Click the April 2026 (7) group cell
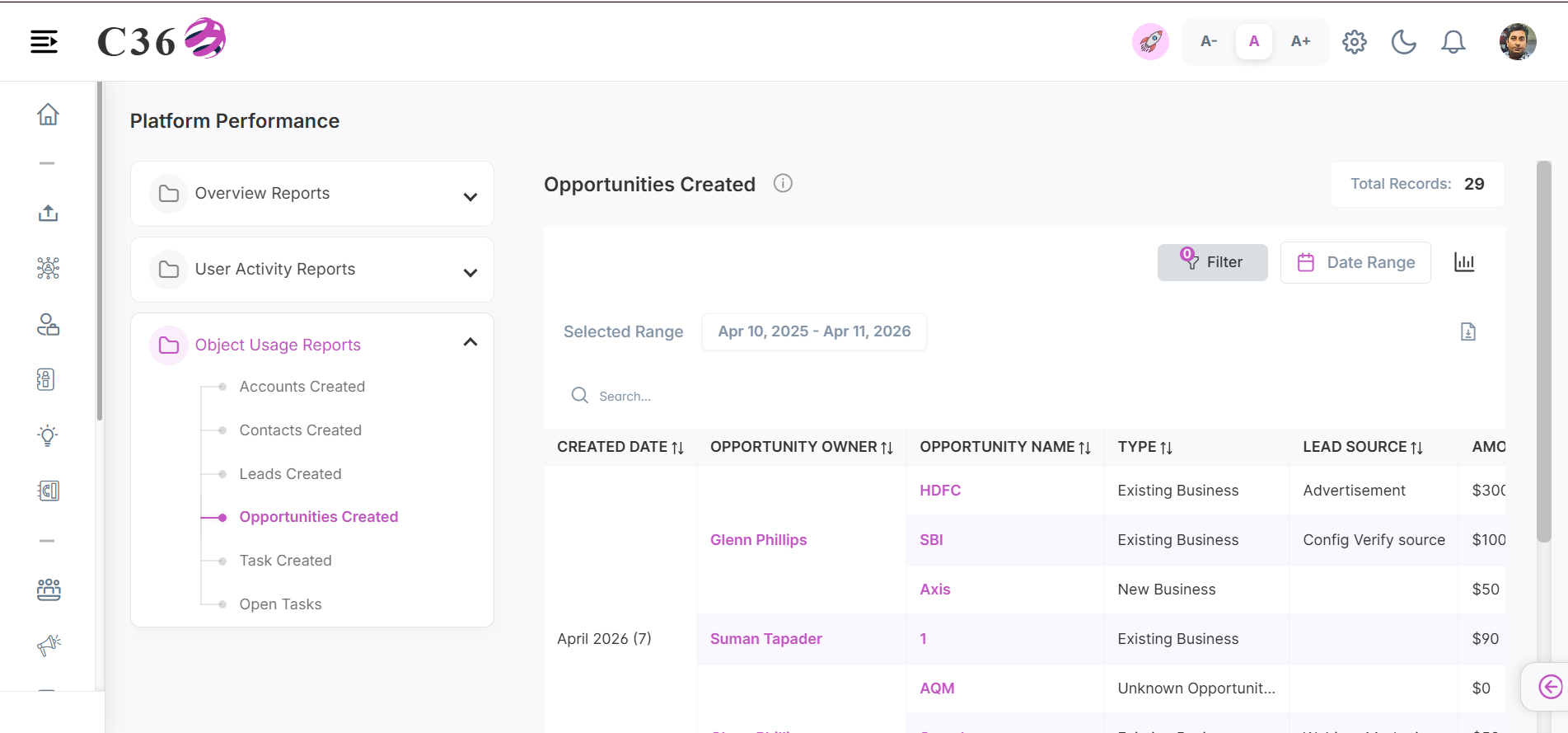 pyautogui.click(x=604, y=639)
